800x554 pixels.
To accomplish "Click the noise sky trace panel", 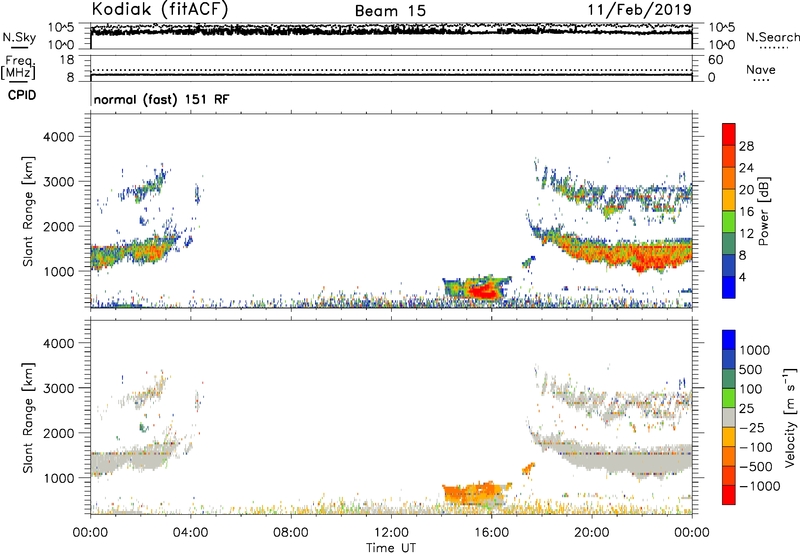I will 391,36.
